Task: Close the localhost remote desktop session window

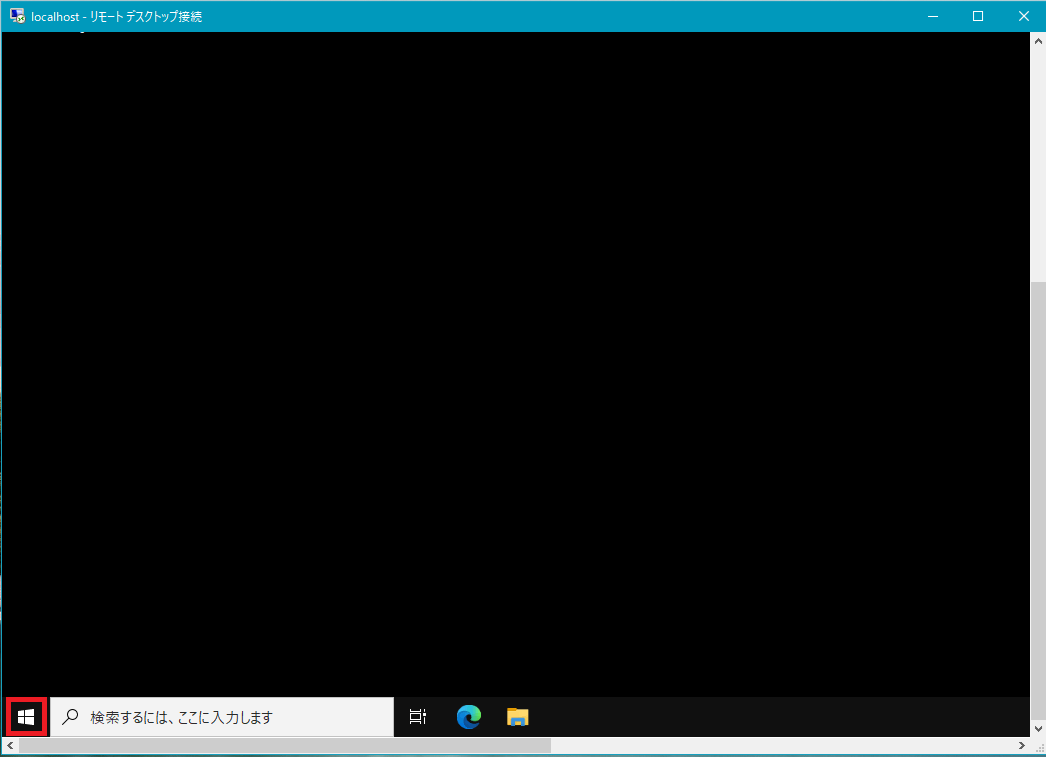Action: [x=1024, y=16]
